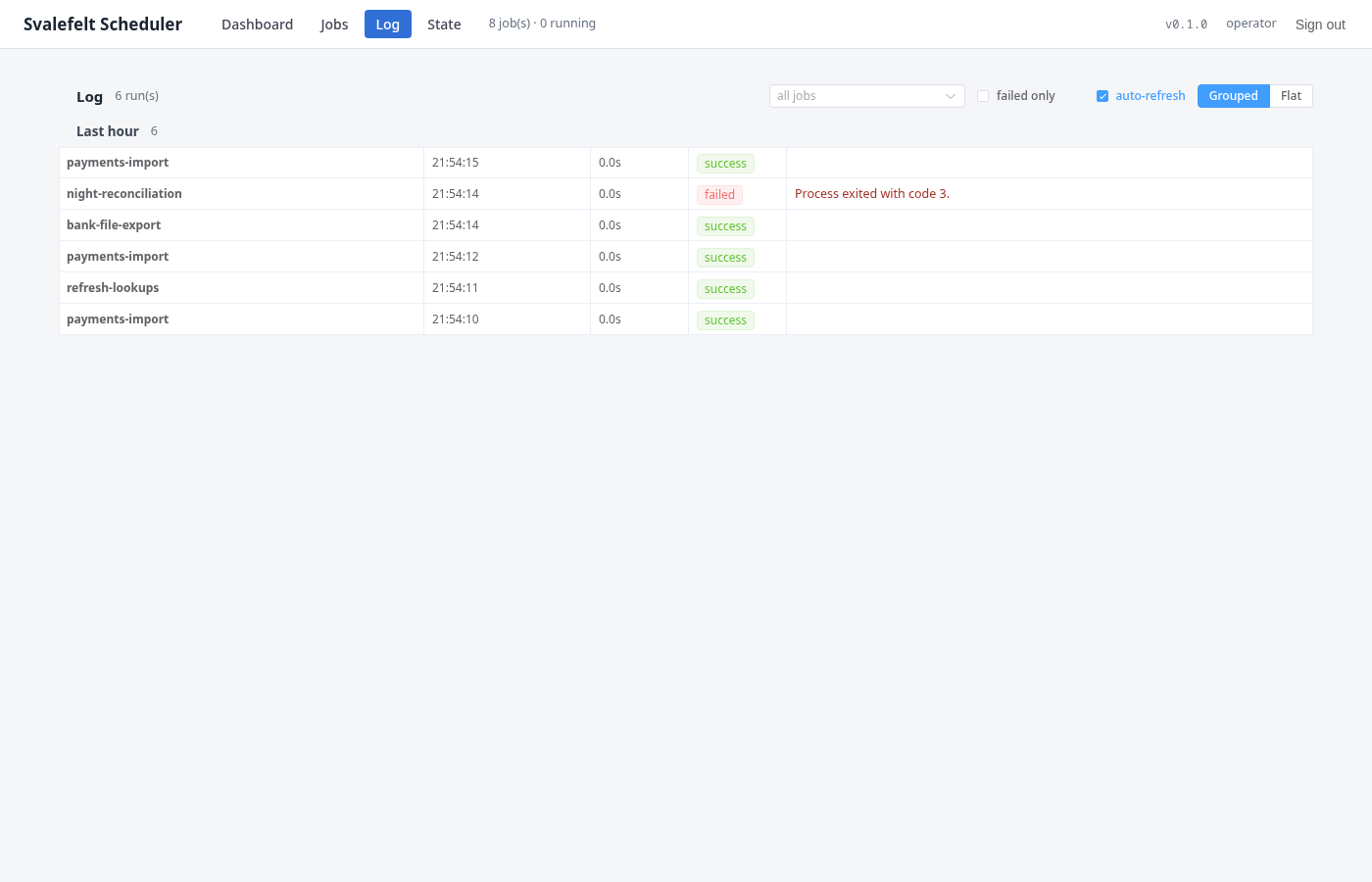Click the success badge for refresh-lookups
The width and height of the screenshot is (1372, 882).
point(725,289)
